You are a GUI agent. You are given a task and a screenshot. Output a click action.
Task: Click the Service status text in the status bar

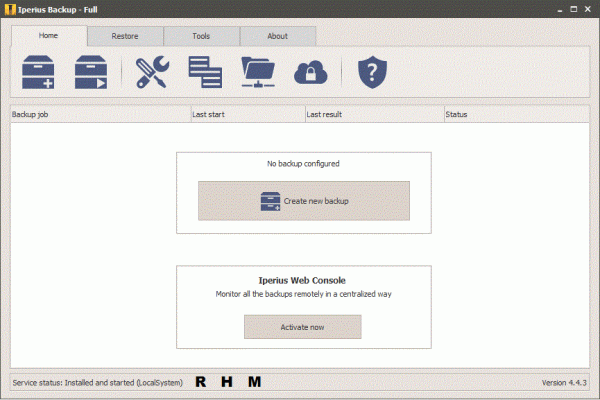98,382
